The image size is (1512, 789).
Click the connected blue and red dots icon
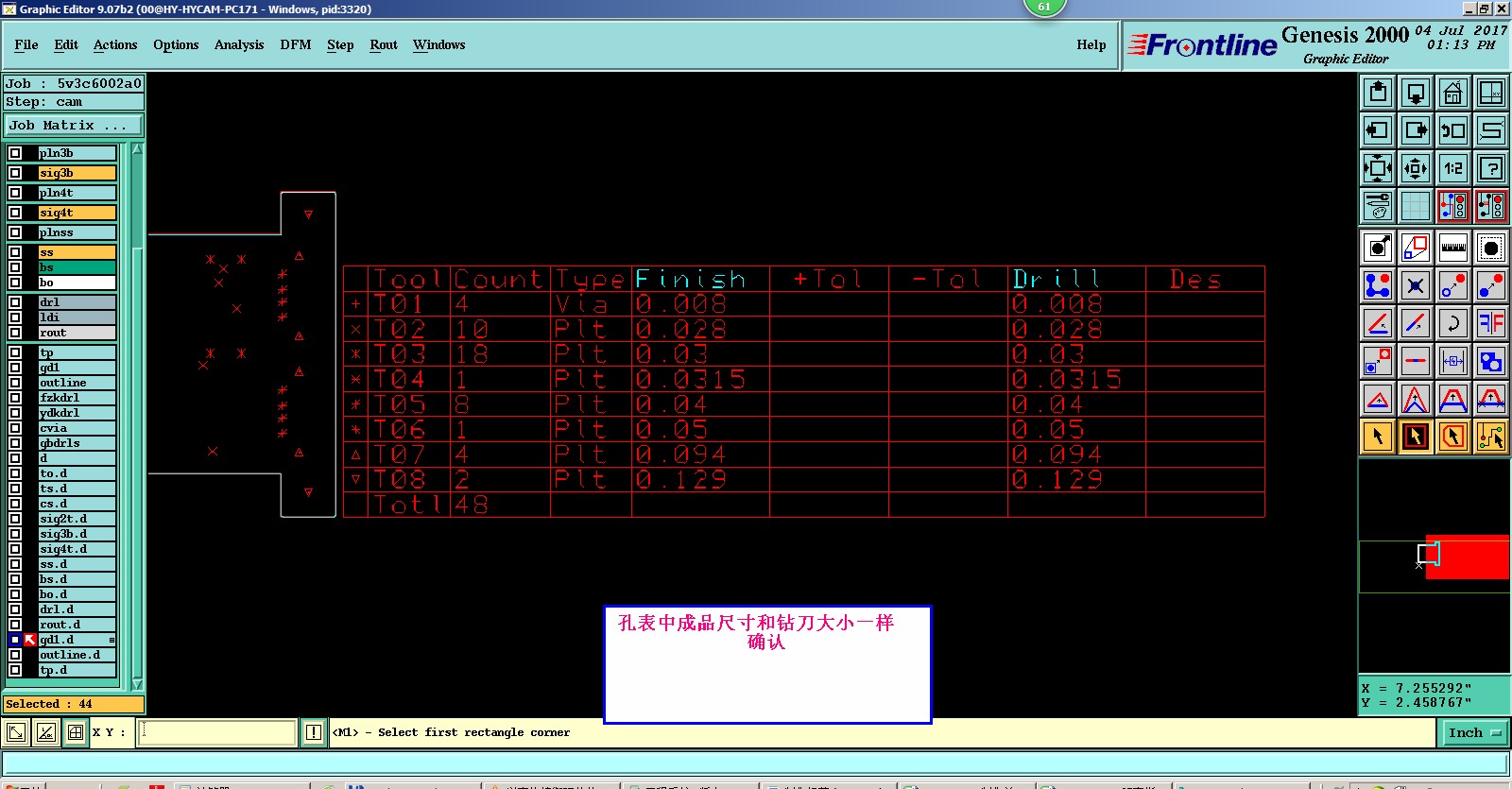tap(1378, 285)
